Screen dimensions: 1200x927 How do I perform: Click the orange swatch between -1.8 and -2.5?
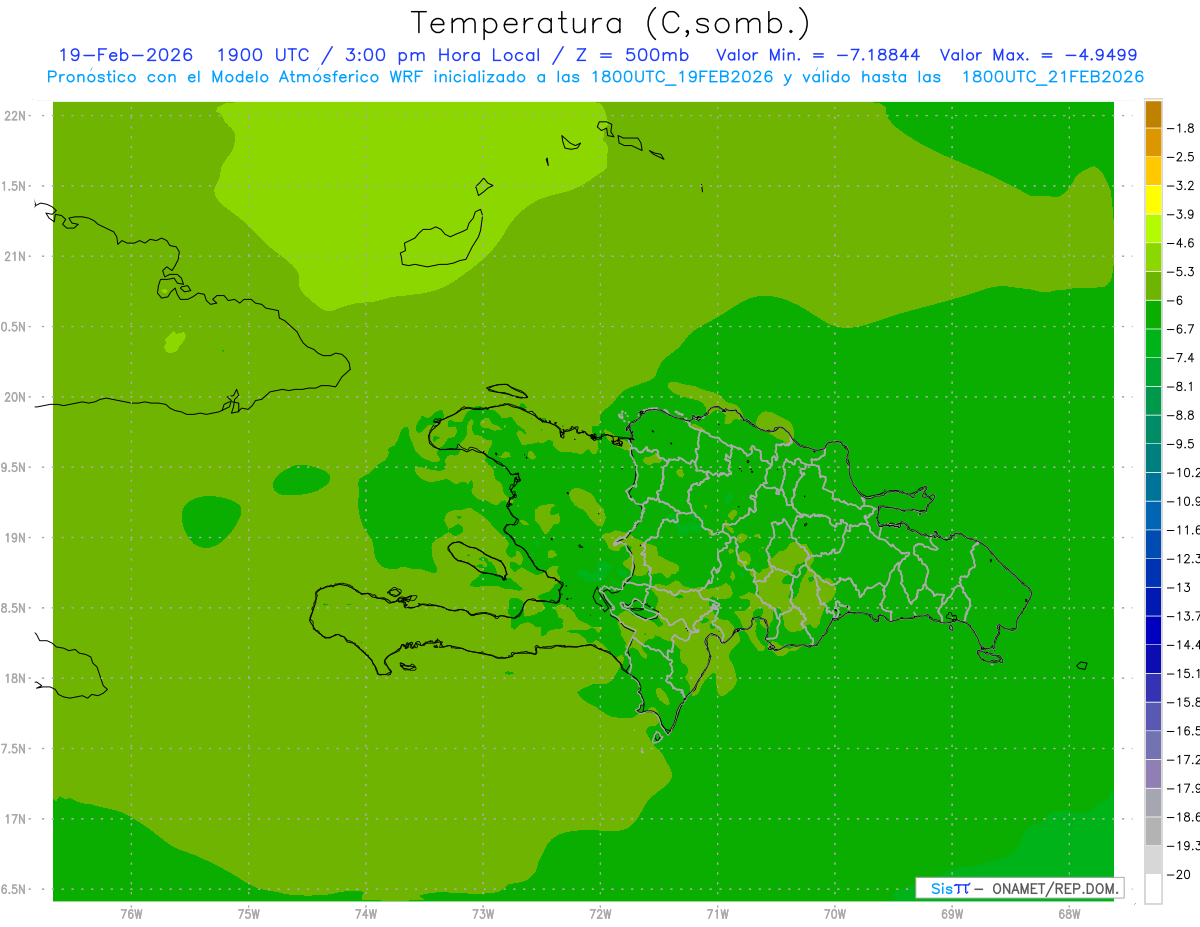coord(1153,142)
